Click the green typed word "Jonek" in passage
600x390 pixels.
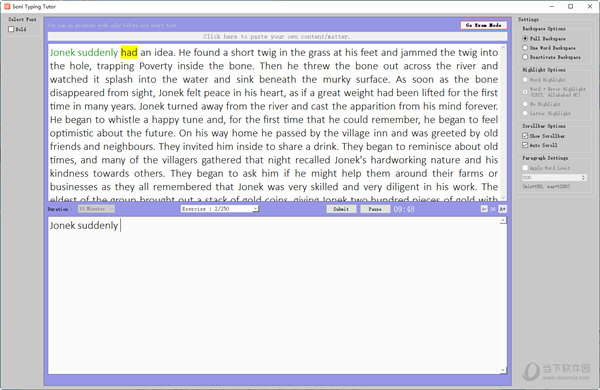coord(62,52)
